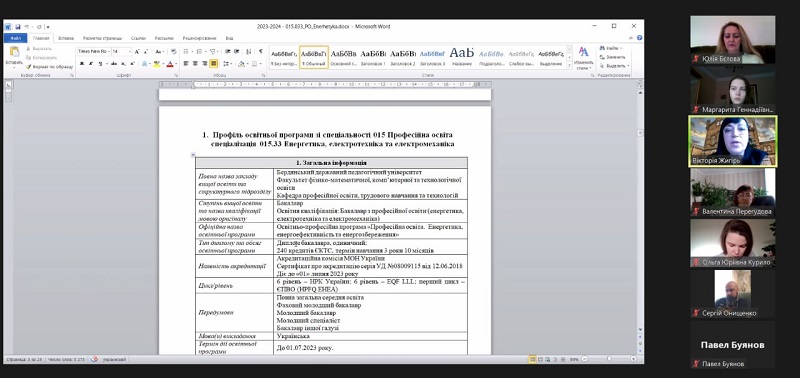
Task: Open the Найти find dropdown arrow
Action: (621, 48)
